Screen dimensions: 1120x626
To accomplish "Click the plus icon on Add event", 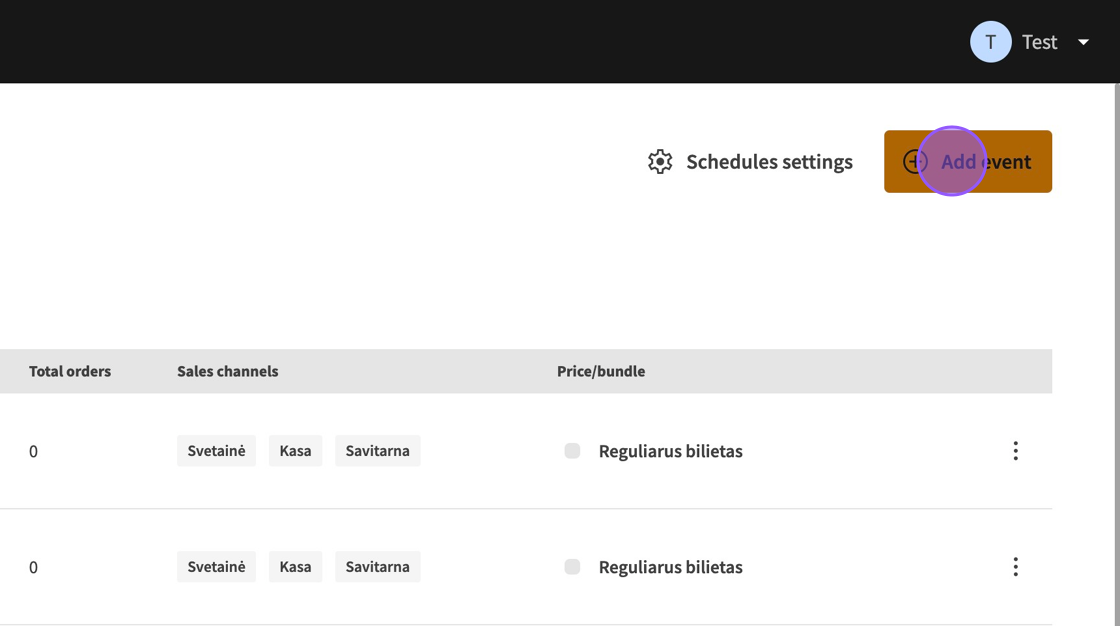I will point(914,162).
